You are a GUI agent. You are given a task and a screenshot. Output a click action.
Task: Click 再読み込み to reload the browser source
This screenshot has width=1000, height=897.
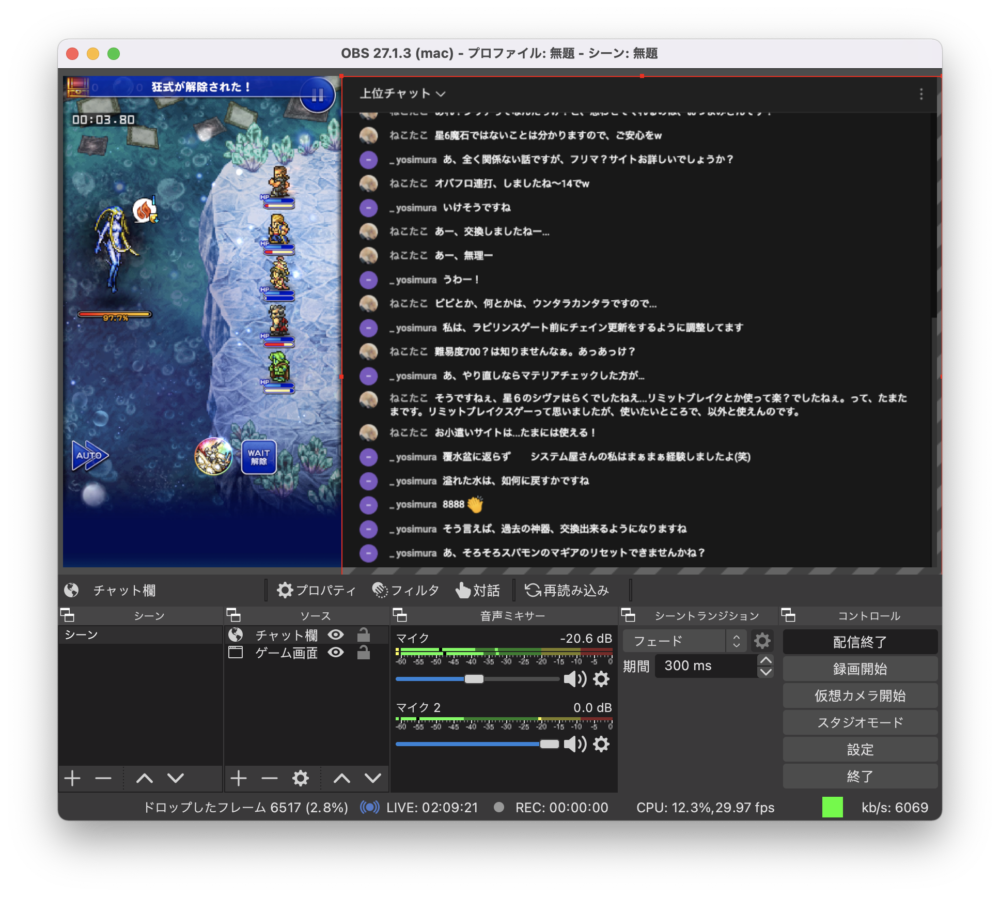point(567,591)
